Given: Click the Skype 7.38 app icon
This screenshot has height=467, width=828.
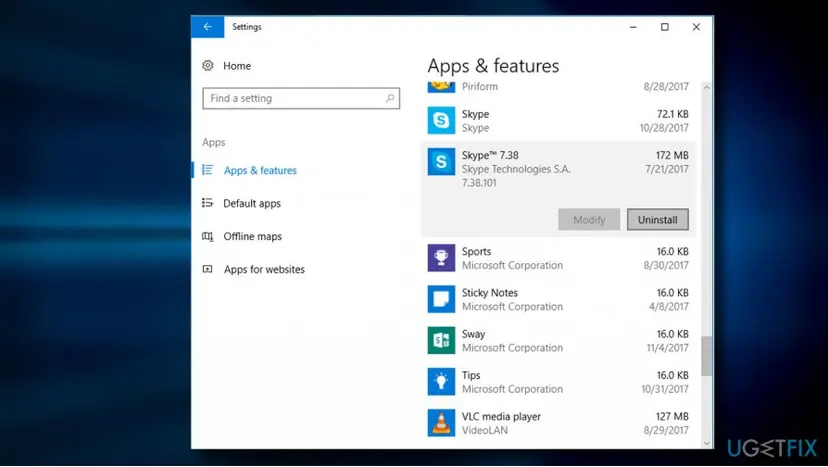Looking at the screenshot, I should [x=441, y=162].
